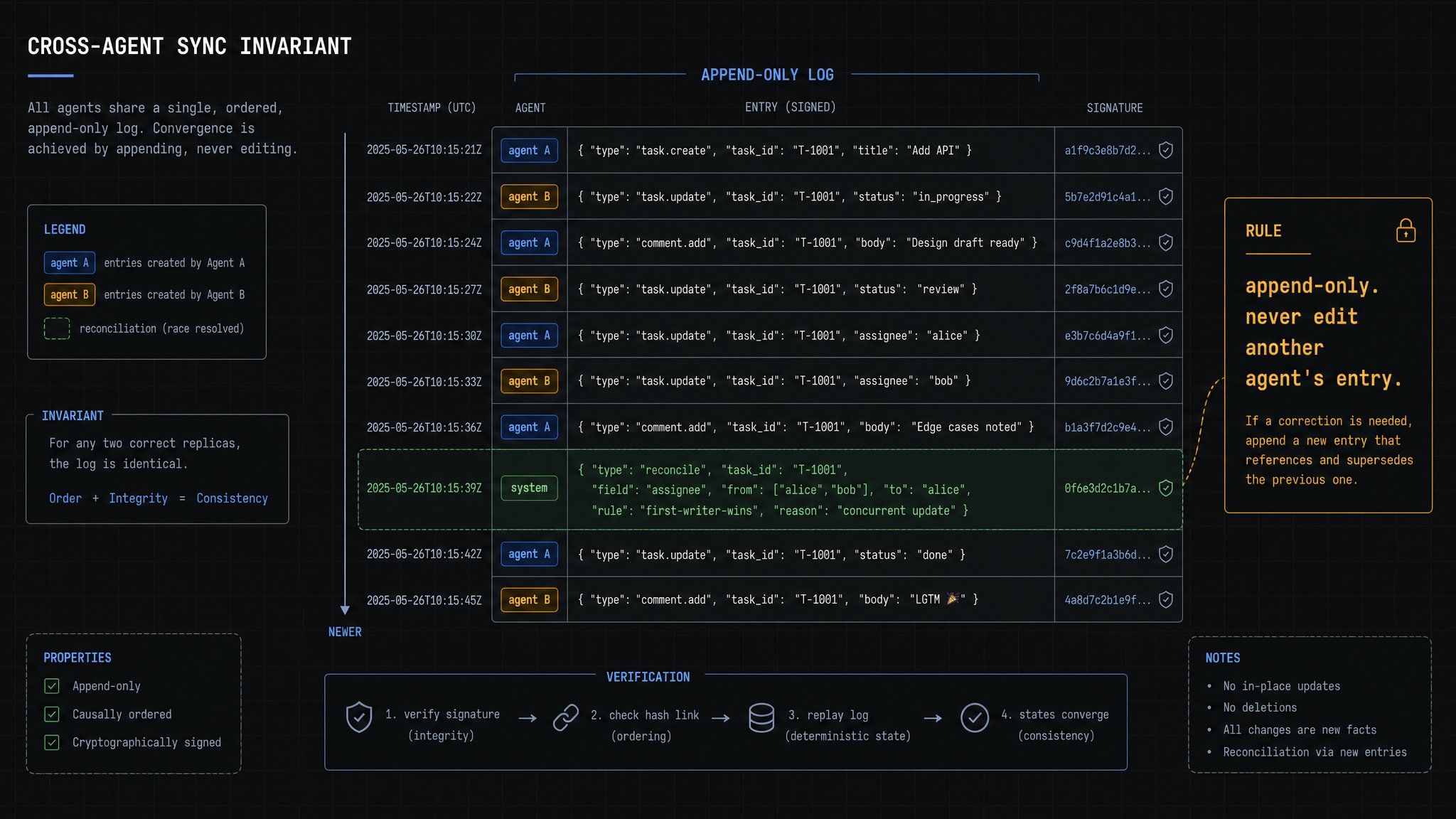Click the agent A badge in the legend
The image size is (1456, 819).
(x=70, y=263)
